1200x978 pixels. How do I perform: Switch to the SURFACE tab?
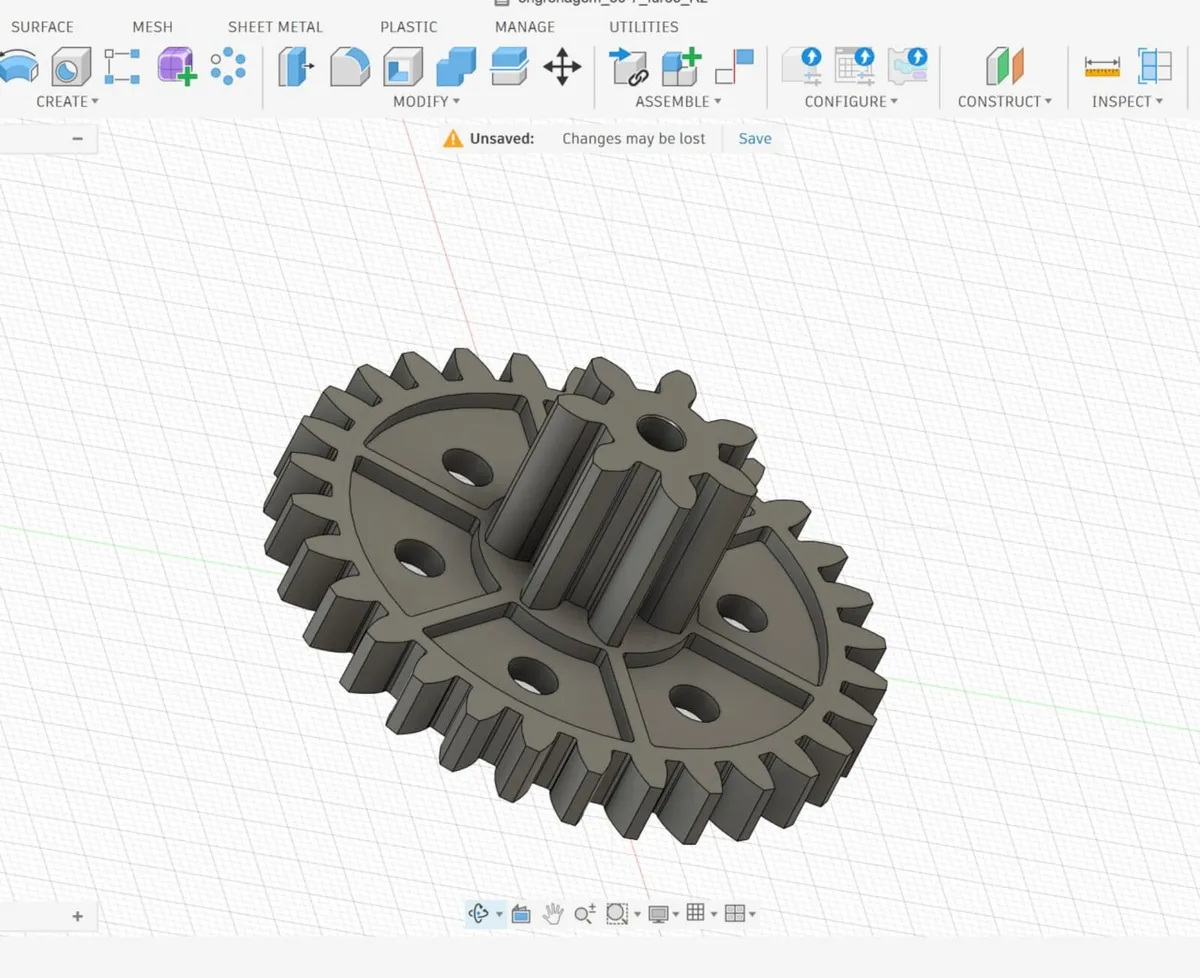click(42, 27)
